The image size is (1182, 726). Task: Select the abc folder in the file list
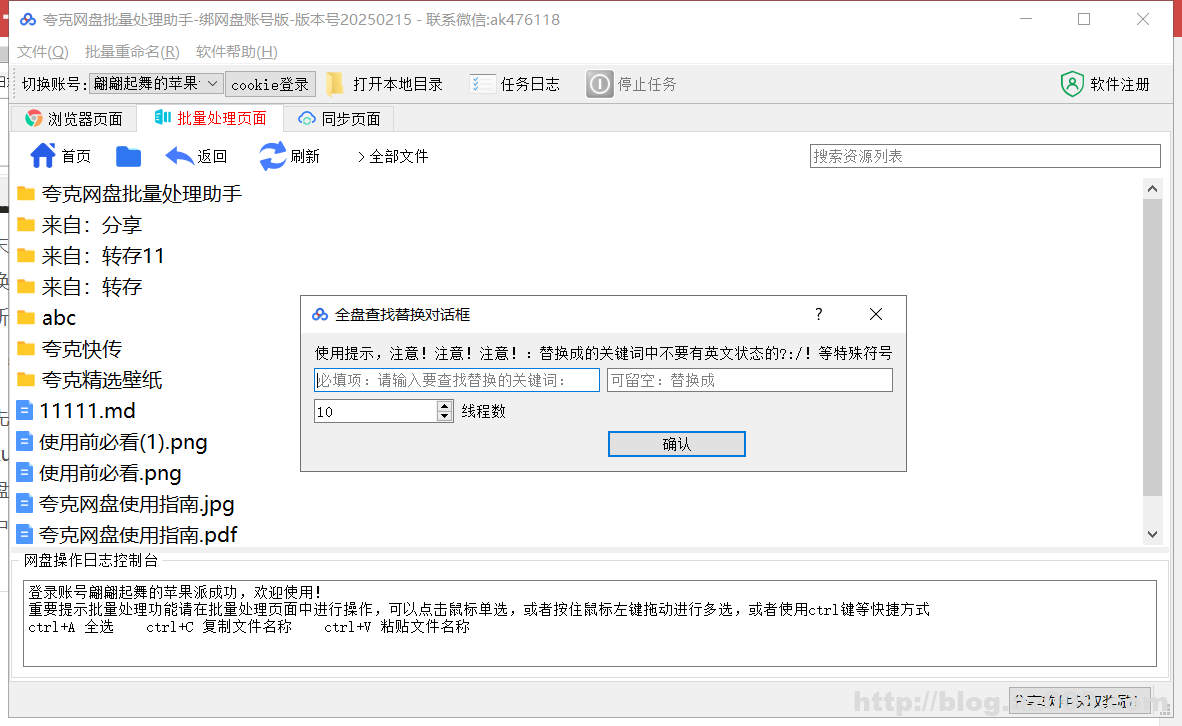click(58, 318)
